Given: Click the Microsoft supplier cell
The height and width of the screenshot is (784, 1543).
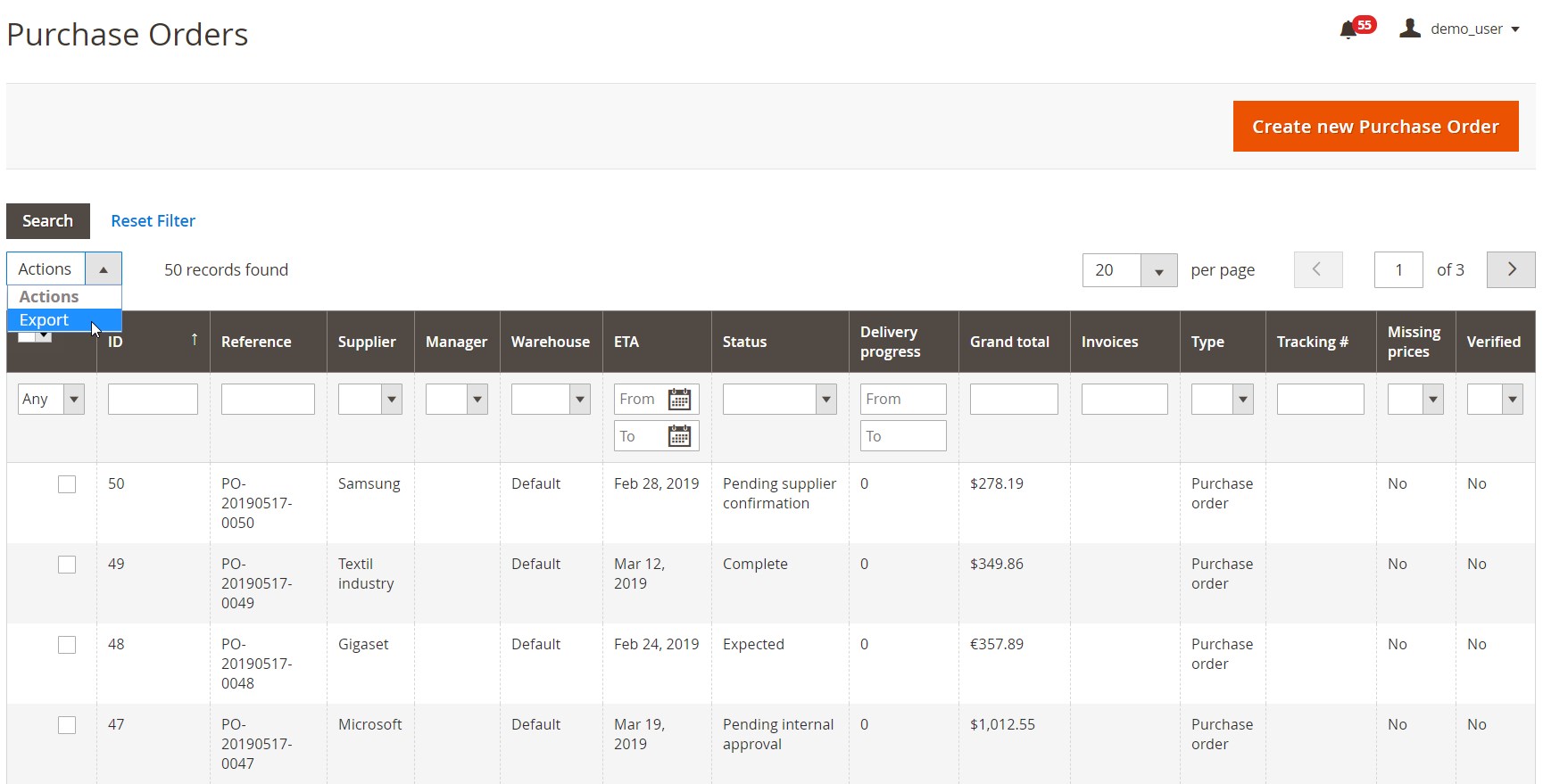Looking at the screenshot, I should (370, 724).
